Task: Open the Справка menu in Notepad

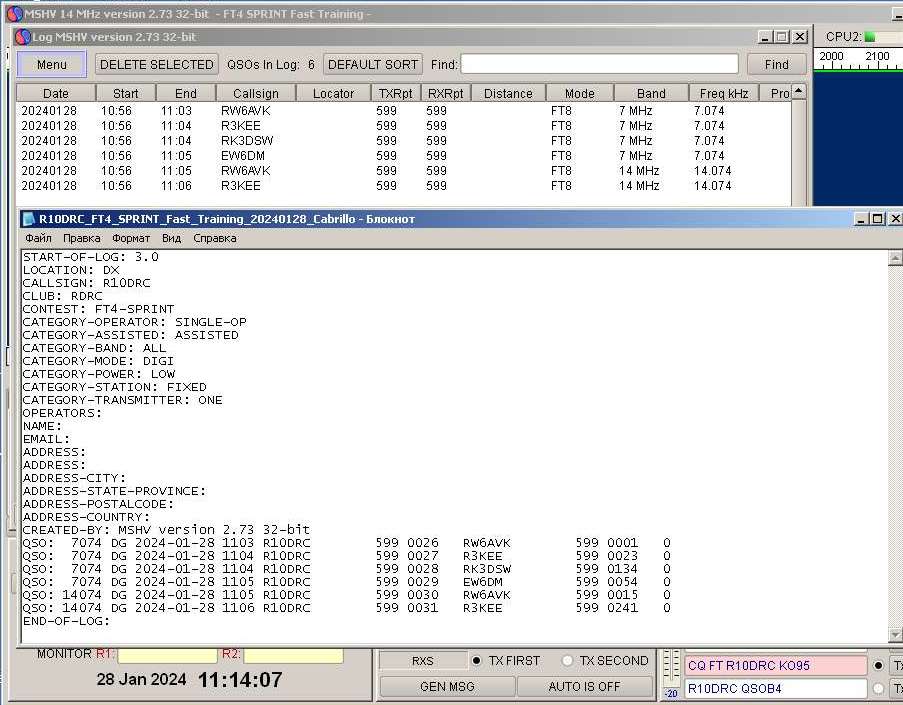Action: point(214,238)
